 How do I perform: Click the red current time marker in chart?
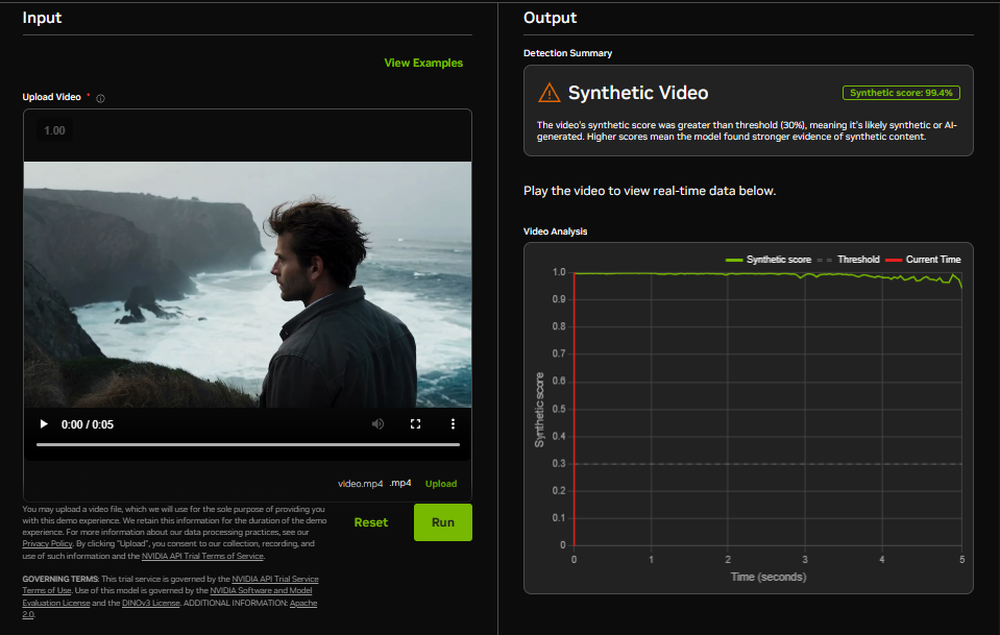(x=574, y=408)
